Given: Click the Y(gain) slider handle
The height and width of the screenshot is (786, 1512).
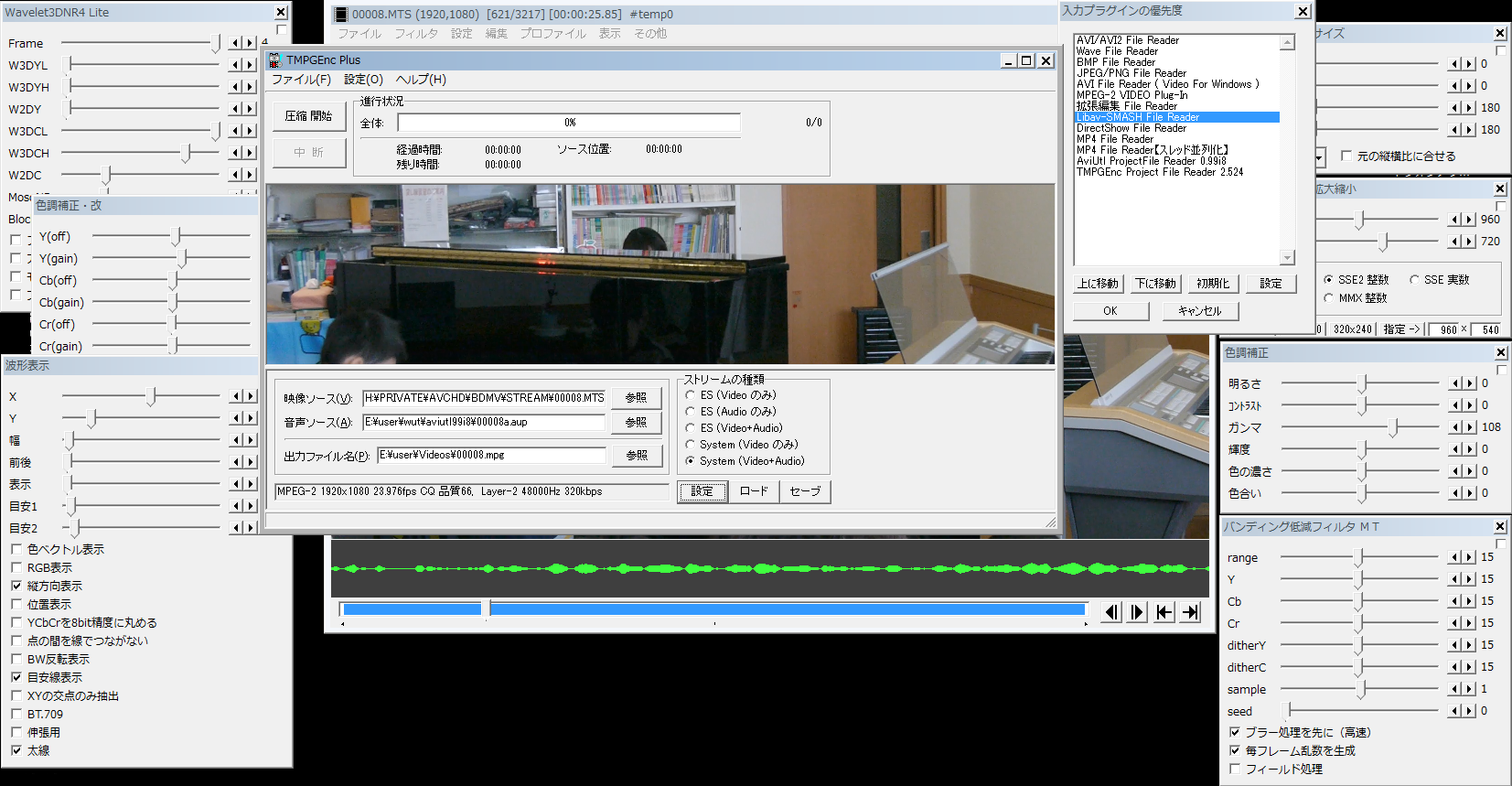Looking at the screenshot, I should [182, 259].
